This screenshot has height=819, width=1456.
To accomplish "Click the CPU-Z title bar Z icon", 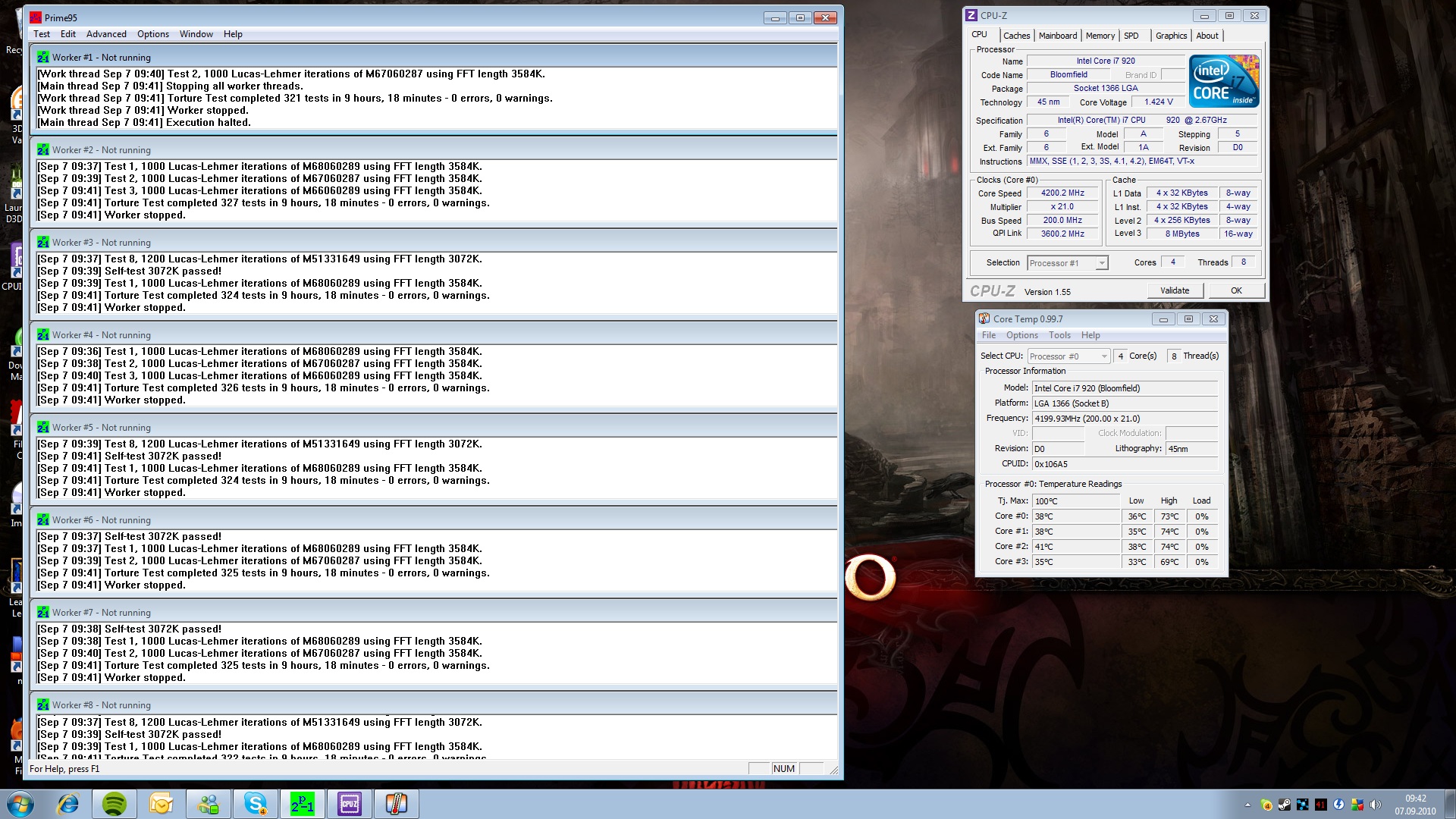I will [971, 15].
